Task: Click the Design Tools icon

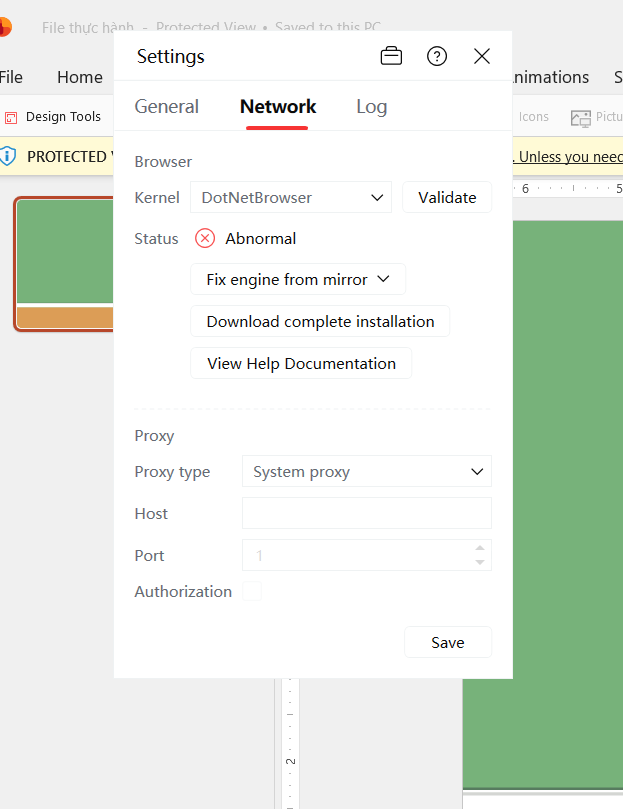Action: tap(11, 118)
